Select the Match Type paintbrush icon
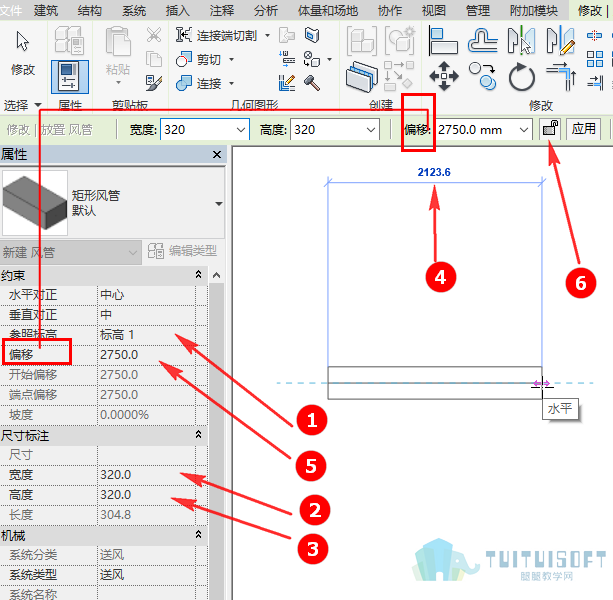 tap(154, 83)
